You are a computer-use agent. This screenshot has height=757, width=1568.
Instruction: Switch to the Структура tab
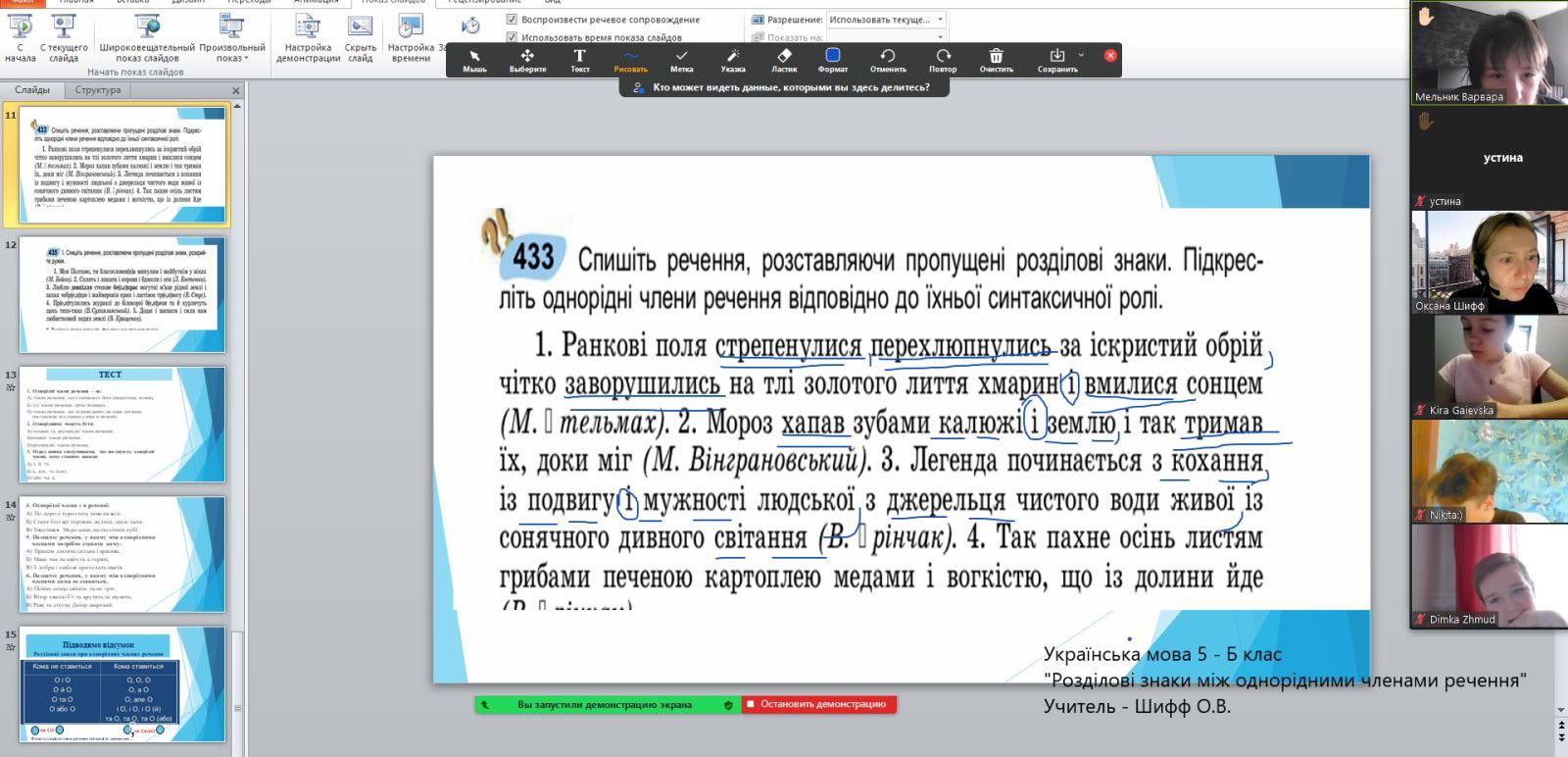pos(98,90)
